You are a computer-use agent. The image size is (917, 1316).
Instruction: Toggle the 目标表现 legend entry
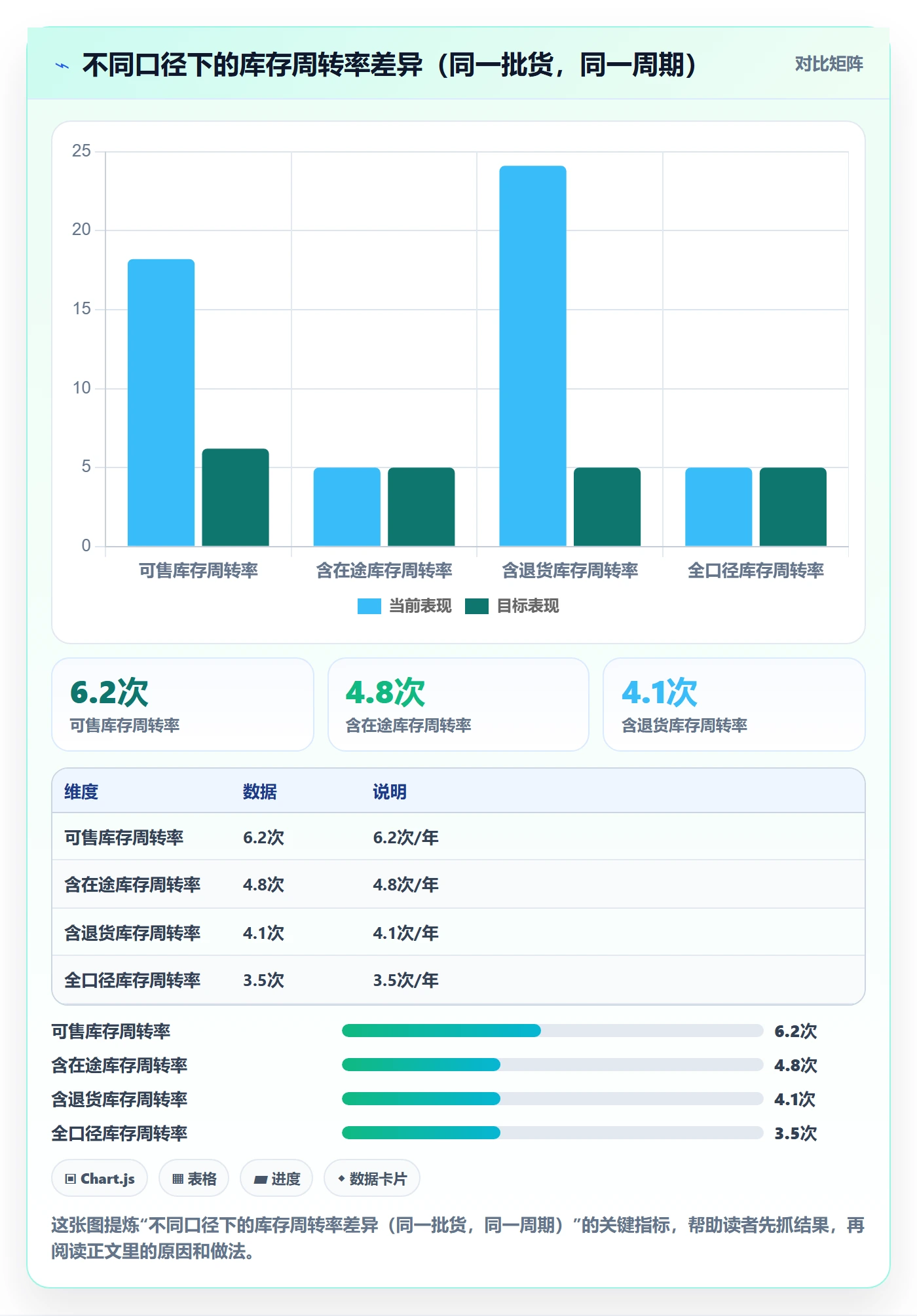[512, 606]
